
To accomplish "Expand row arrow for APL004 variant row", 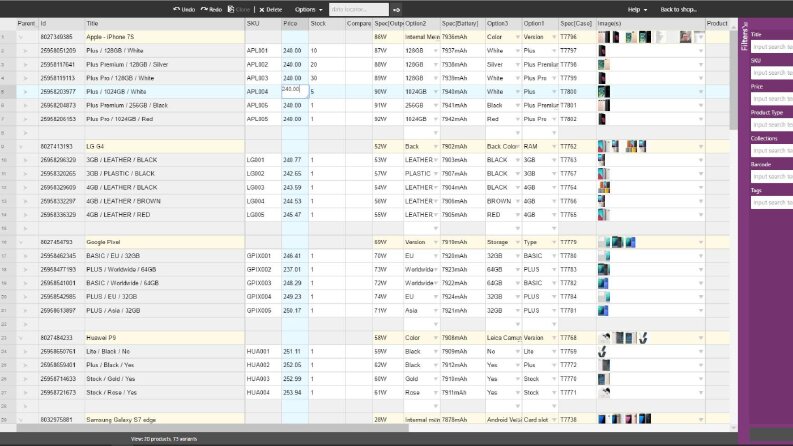I will point(25,92).
